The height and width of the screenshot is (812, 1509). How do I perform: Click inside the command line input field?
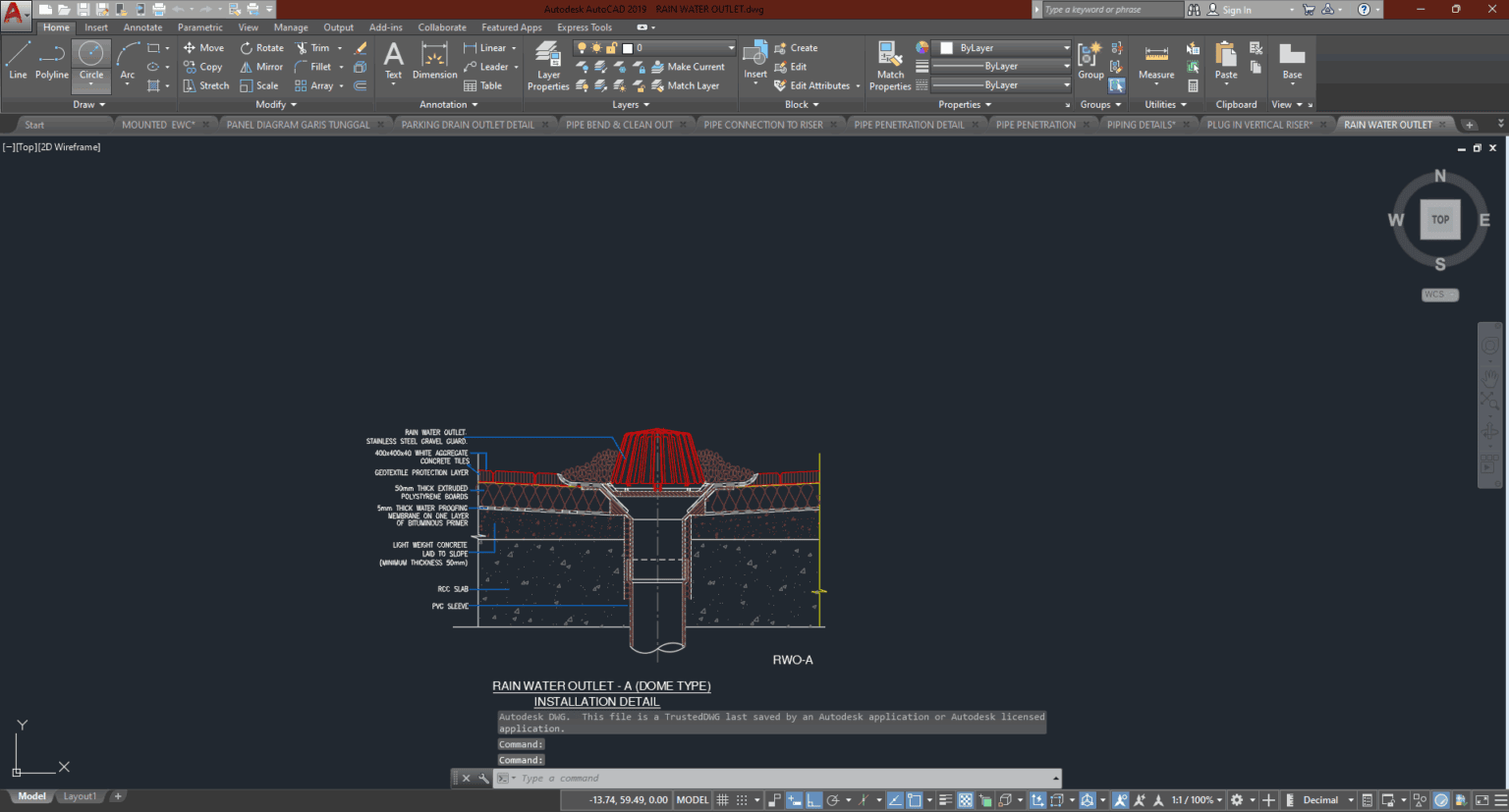point(688,778)
